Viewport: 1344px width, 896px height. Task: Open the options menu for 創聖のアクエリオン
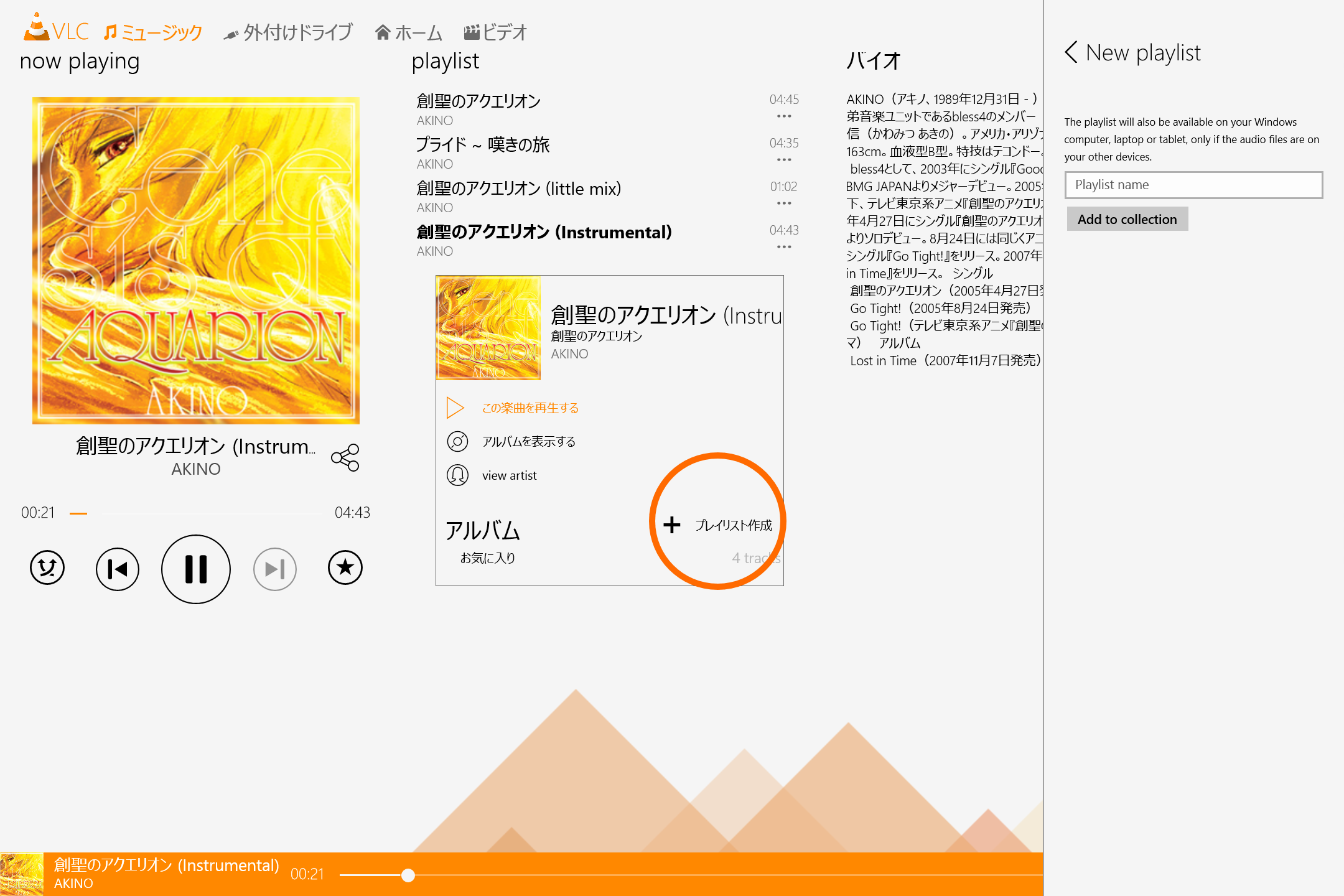point(784,116)
